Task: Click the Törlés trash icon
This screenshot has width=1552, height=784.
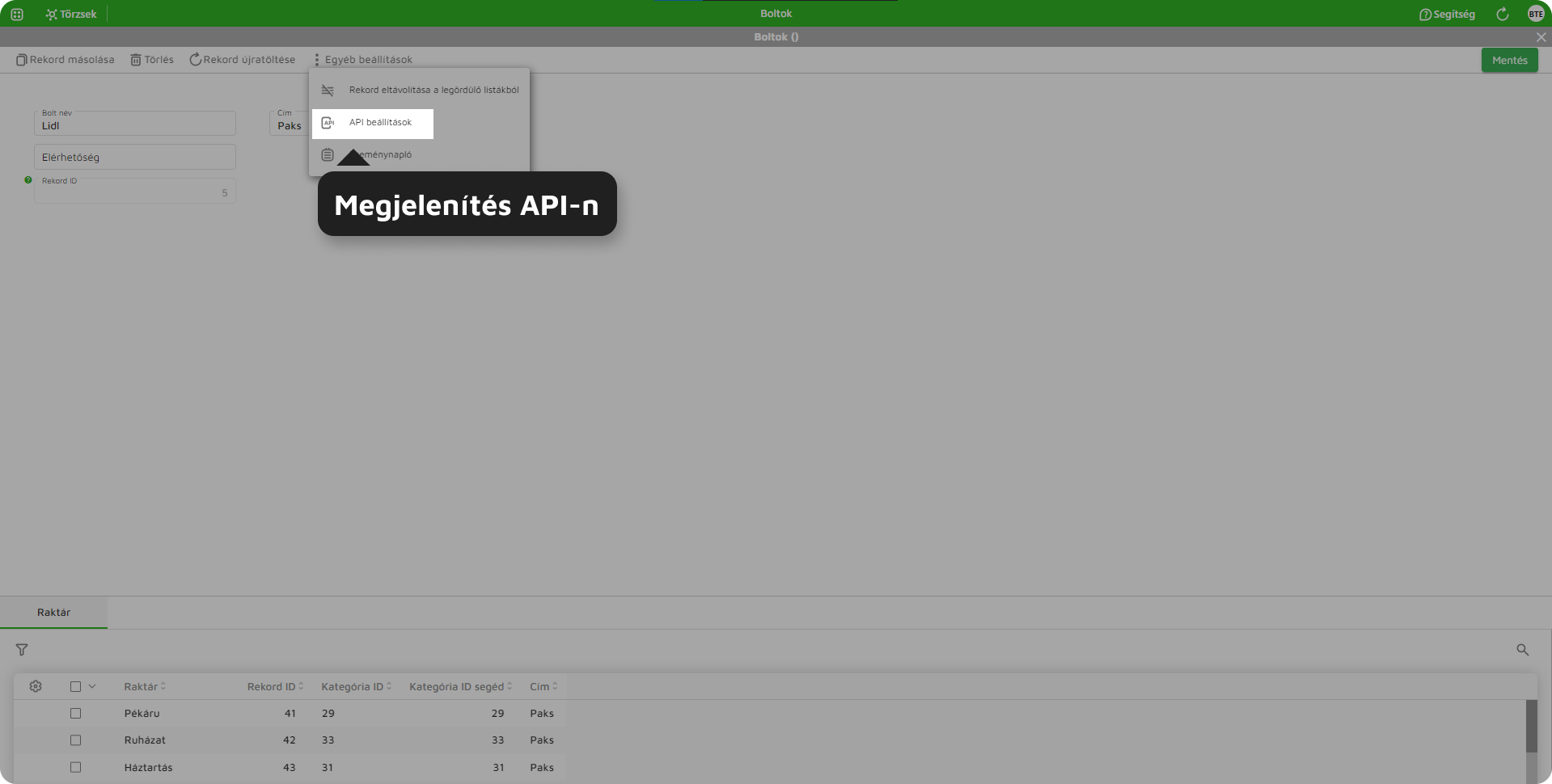Action: 136,60
